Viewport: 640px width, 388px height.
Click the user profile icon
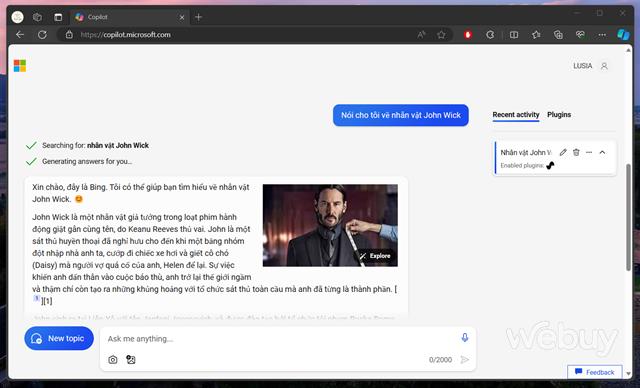(604, 66)
